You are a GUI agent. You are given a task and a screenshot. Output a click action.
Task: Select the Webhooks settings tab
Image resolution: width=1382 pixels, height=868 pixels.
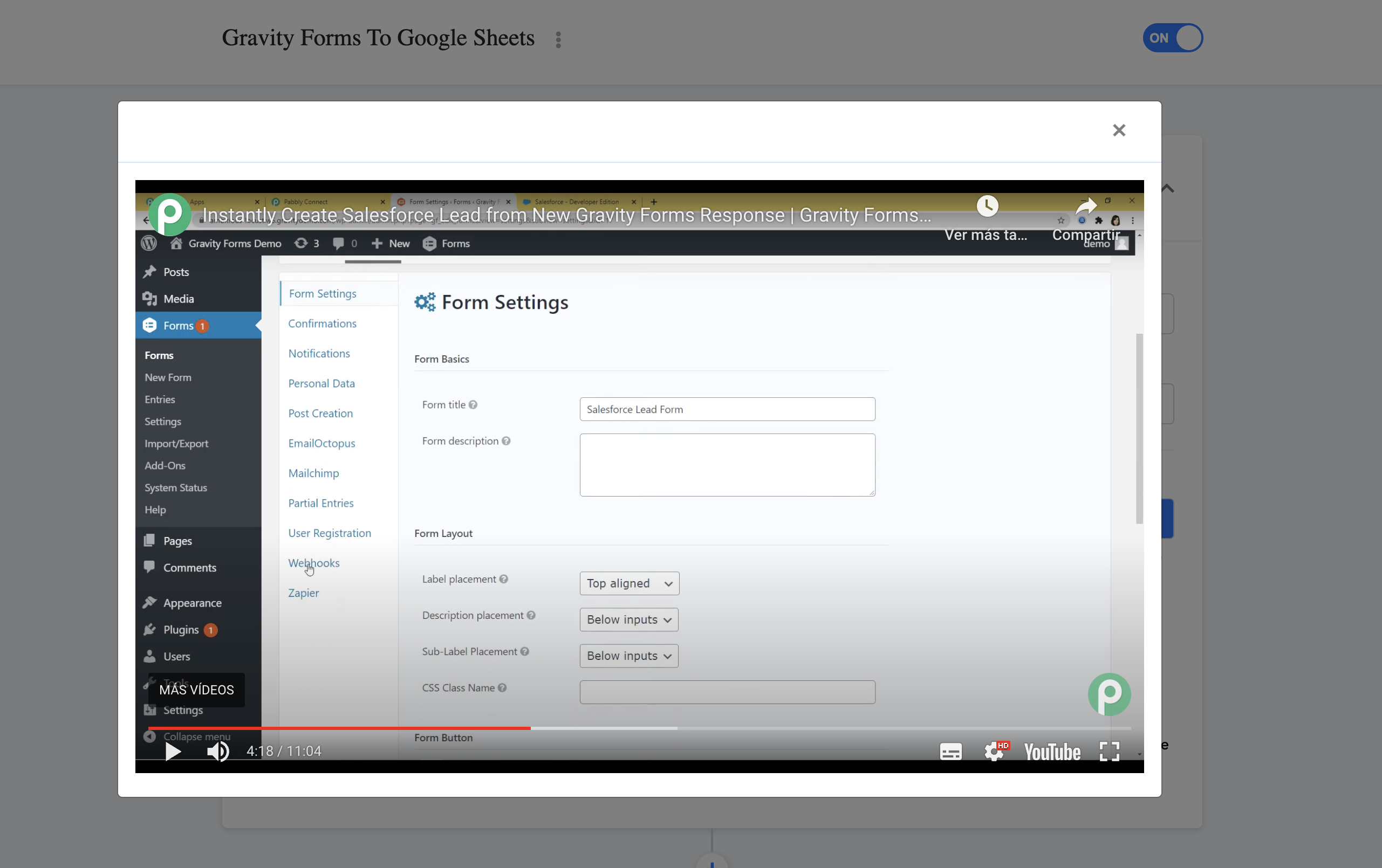(x=314, y=563)
